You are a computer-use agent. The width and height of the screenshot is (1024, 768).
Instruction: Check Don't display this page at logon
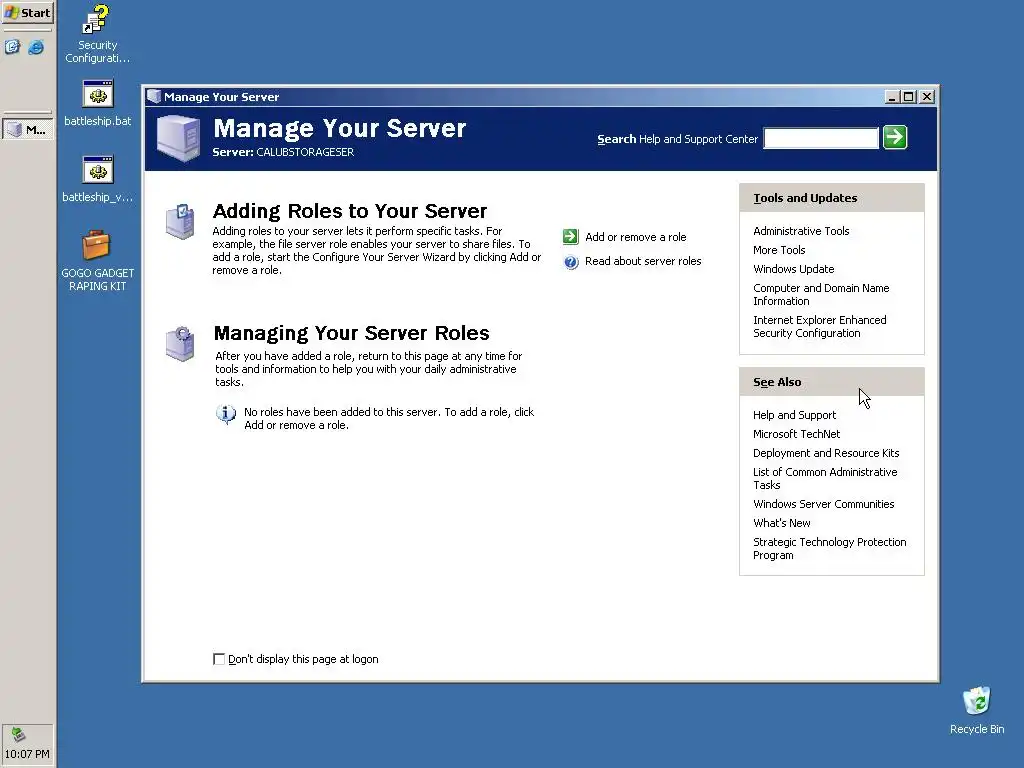(x=219, y=659)
